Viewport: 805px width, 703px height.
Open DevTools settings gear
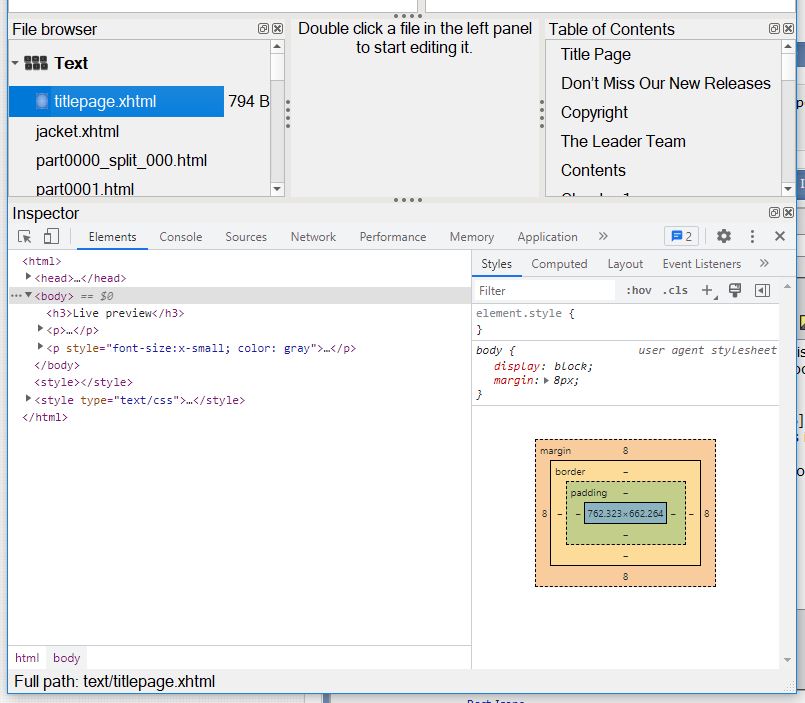724,237
